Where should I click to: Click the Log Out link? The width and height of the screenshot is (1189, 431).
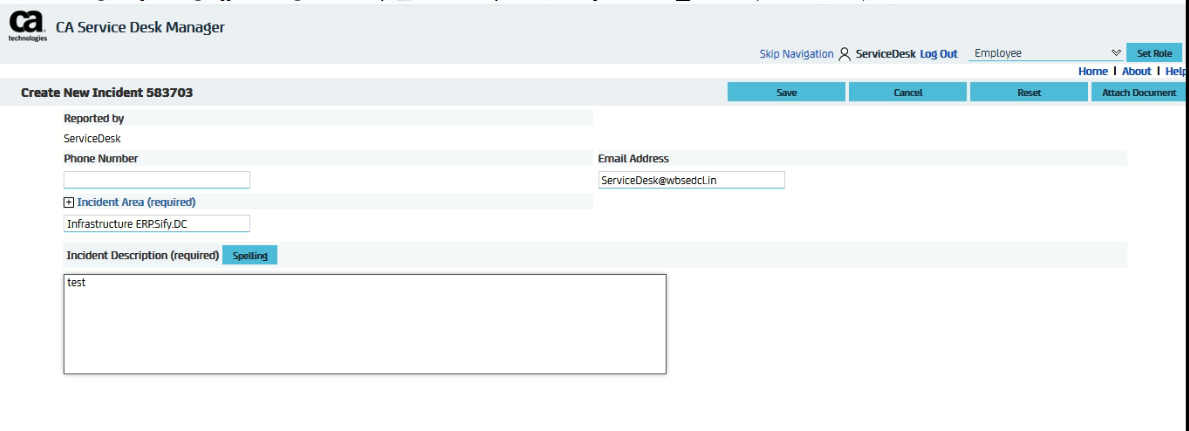[x=939, y=54]
